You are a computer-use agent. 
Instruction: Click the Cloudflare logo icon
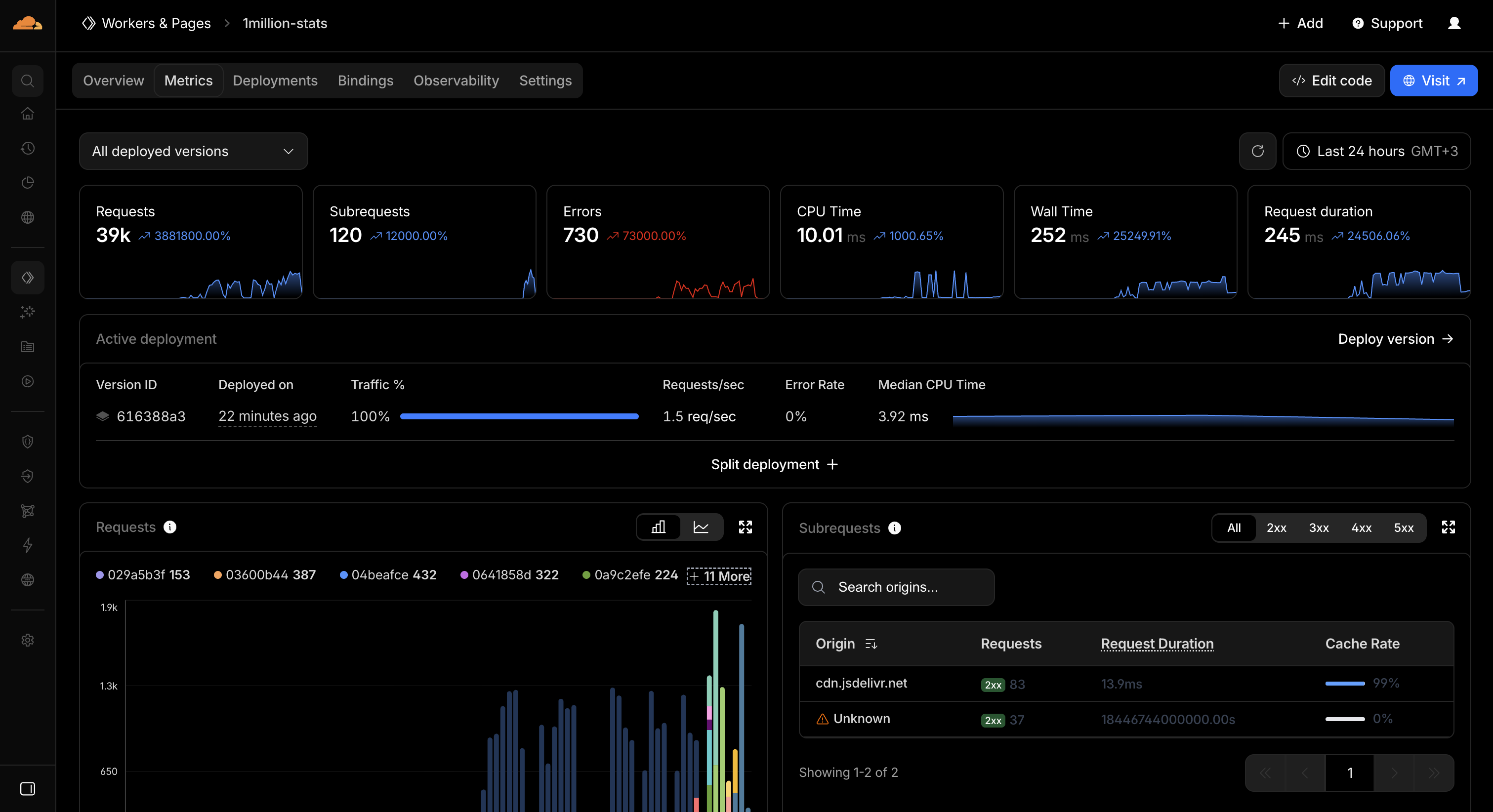(27, 23)
